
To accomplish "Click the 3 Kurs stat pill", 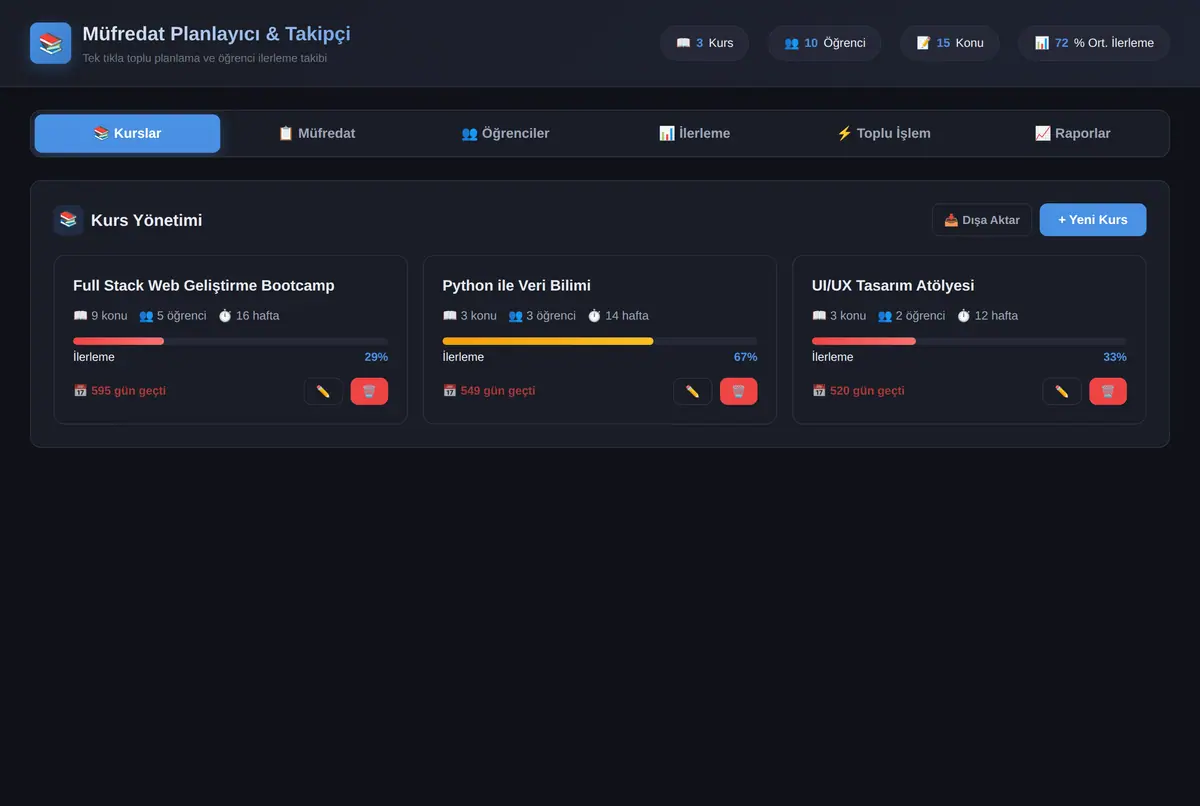I will [x=704, y=43].
